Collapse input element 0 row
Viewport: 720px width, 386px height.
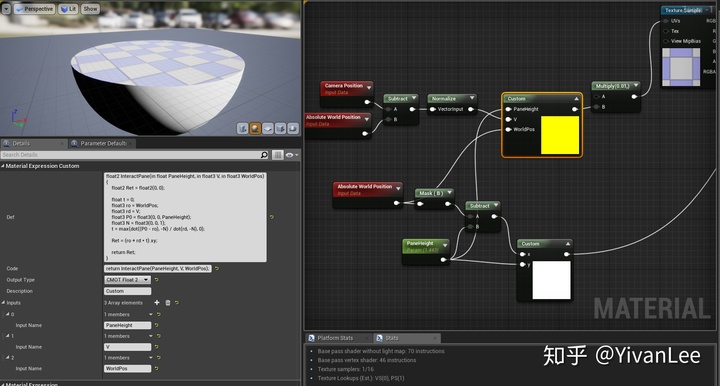(x=7, y=314)
